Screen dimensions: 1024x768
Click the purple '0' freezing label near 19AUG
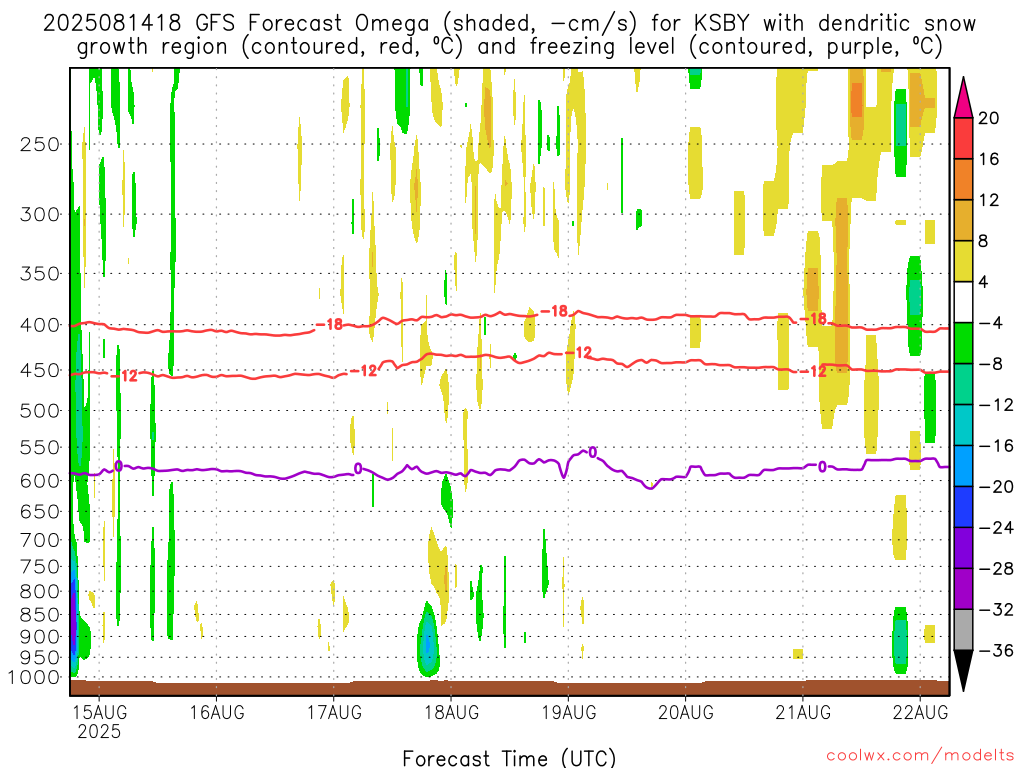pos(592,453)
